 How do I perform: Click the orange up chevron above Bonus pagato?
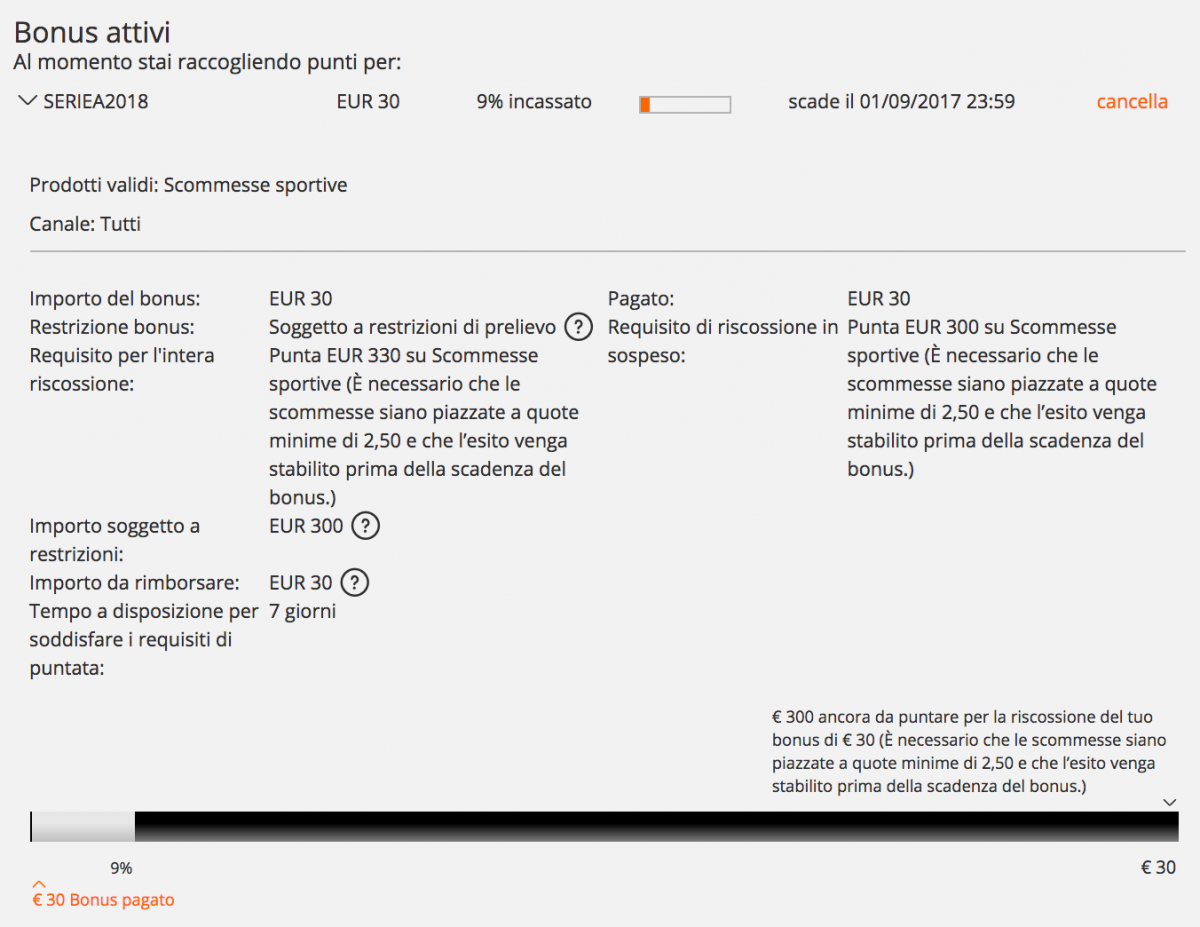(38, 883)
